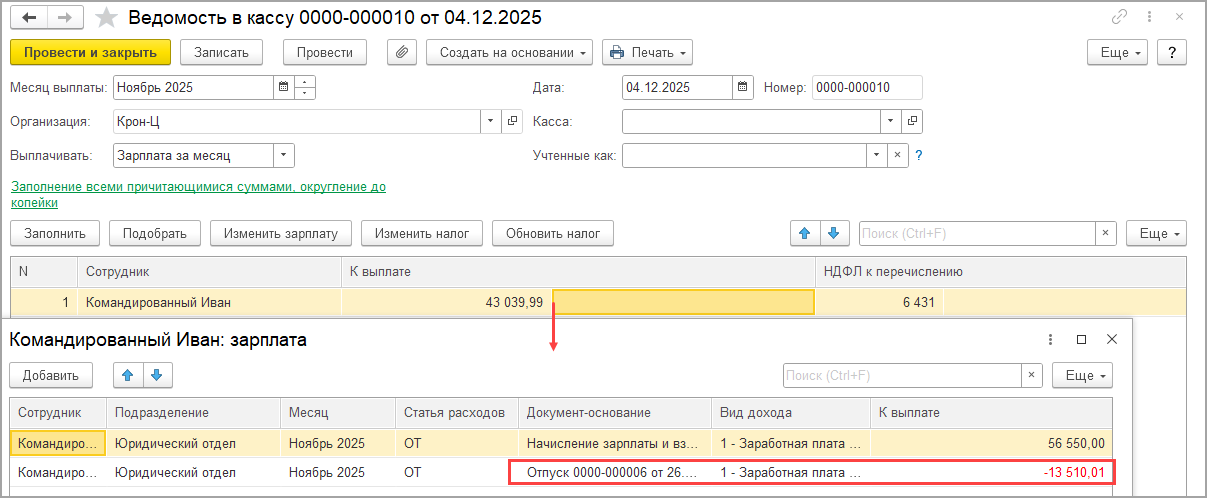
Task: Show help question mark for Учтенные как
Action: 918,155
